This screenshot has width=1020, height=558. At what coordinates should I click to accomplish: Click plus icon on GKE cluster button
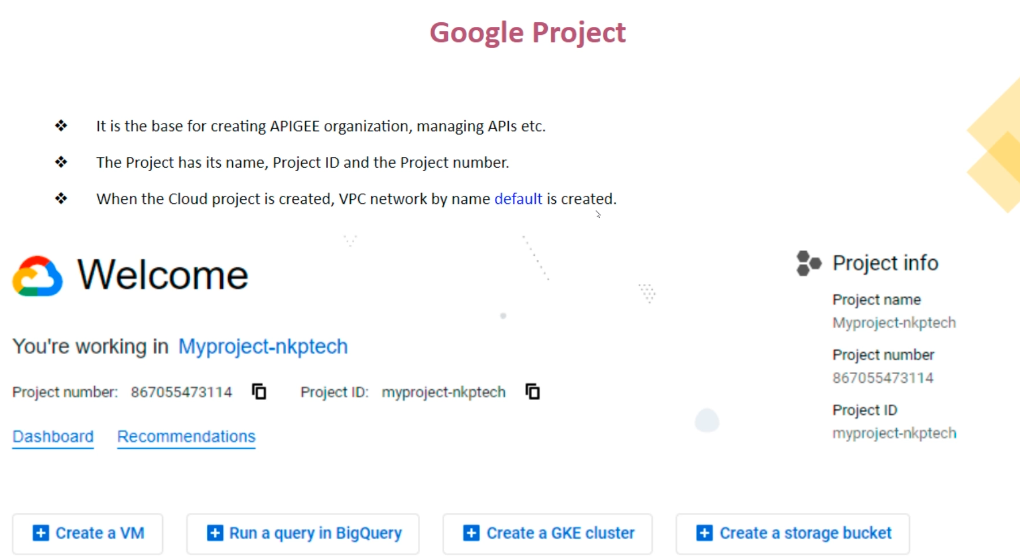pos(472,534)
